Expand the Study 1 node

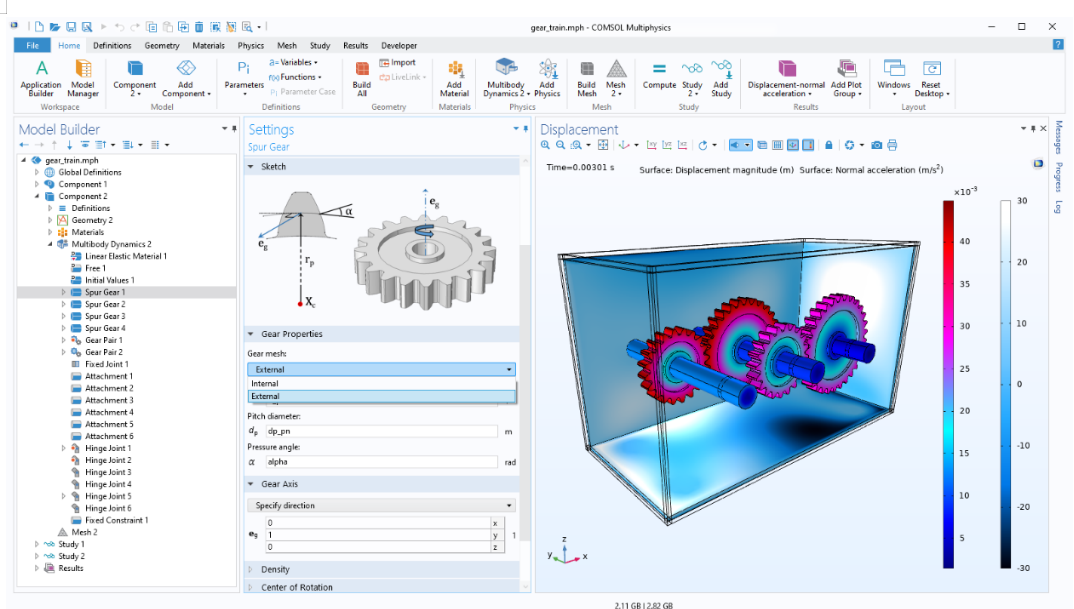tap(37, 544)
